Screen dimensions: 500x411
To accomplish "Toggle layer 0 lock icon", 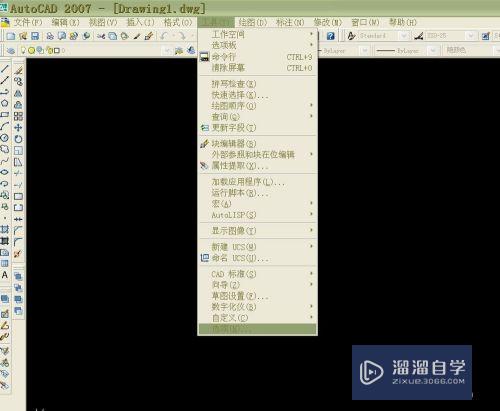I will [49, 50].
